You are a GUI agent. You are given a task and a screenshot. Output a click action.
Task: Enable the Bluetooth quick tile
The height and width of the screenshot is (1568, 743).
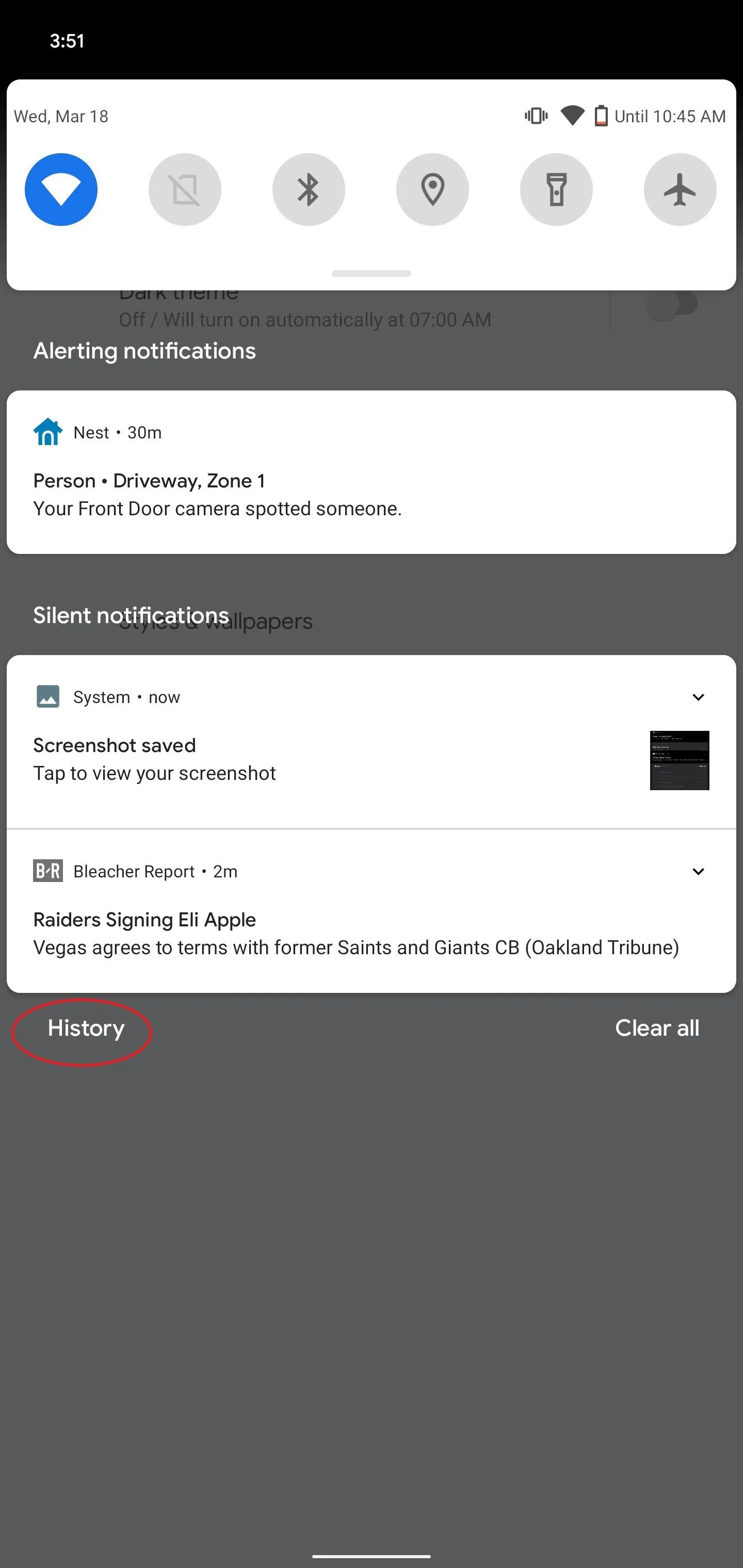309,189
